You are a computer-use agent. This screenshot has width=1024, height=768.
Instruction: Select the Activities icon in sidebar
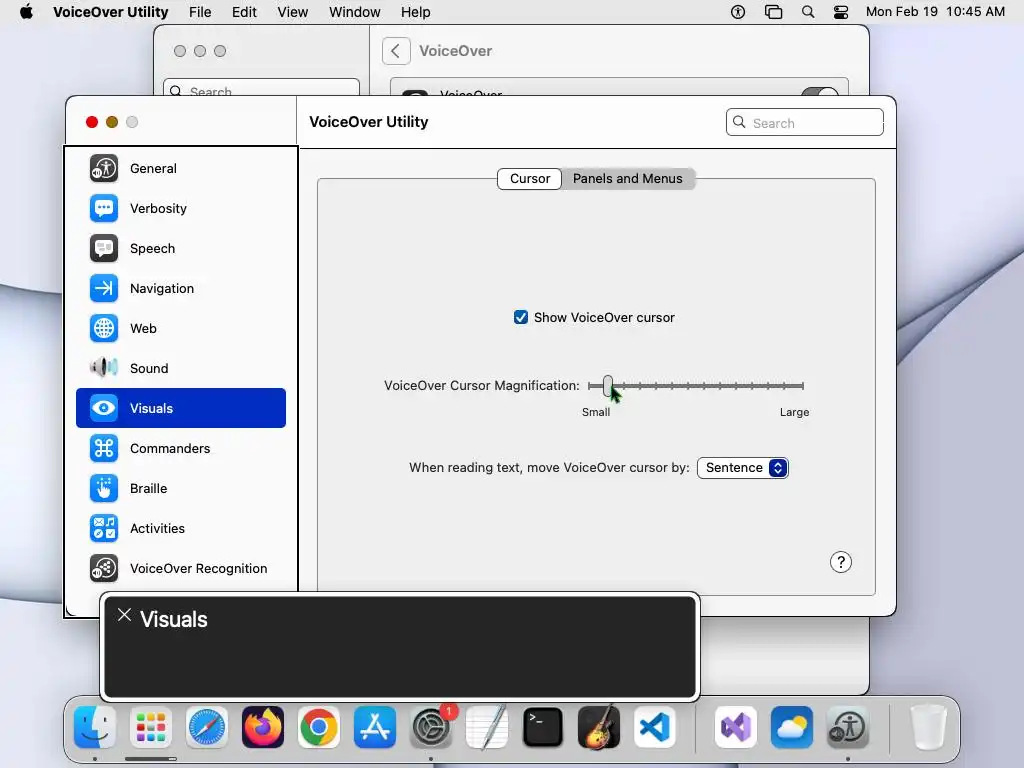[104, 528]
